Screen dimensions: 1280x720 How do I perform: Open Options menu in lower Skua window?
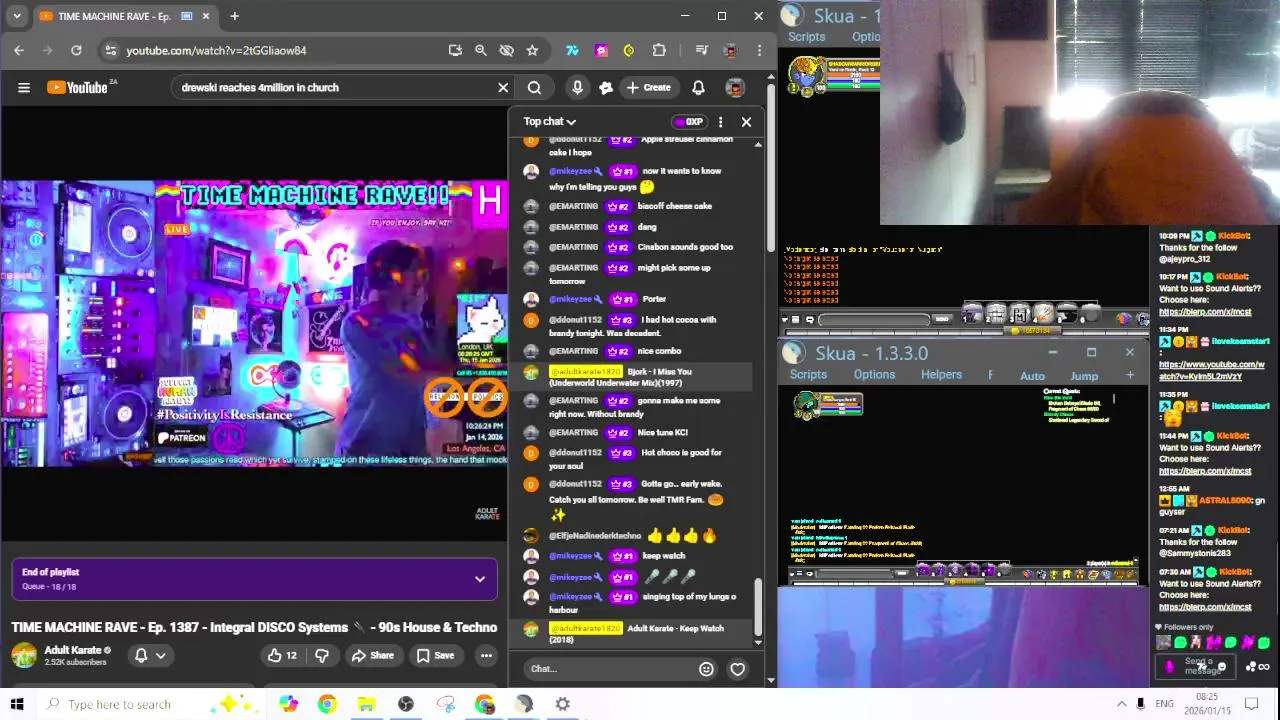pos(874,375)
